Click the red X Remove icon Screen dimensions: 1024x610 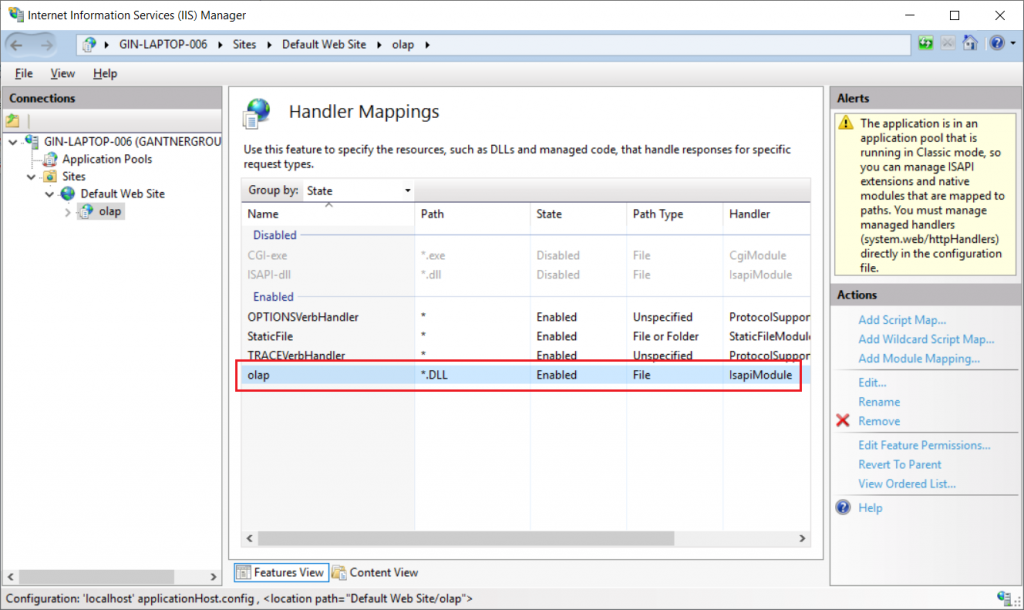(843, 421)
